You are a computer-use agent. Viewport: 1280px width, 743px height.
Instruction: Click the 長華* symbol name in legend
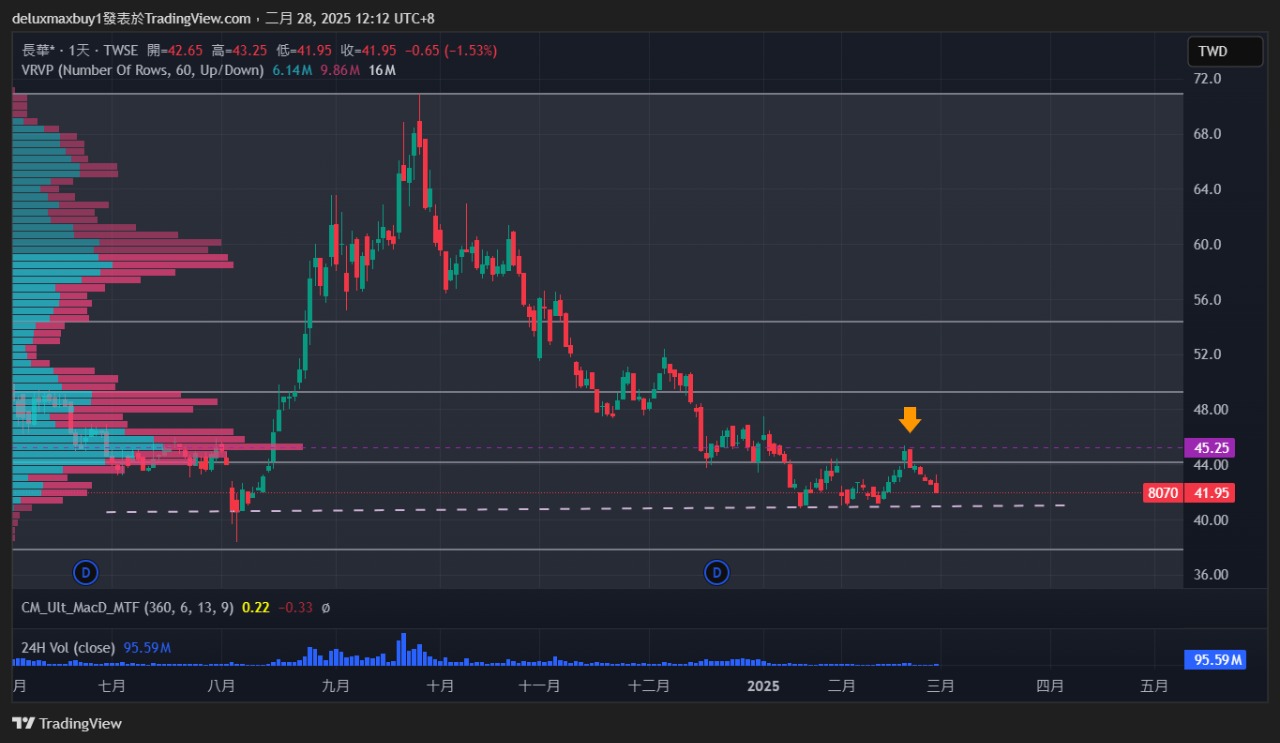tap(37, 50)
